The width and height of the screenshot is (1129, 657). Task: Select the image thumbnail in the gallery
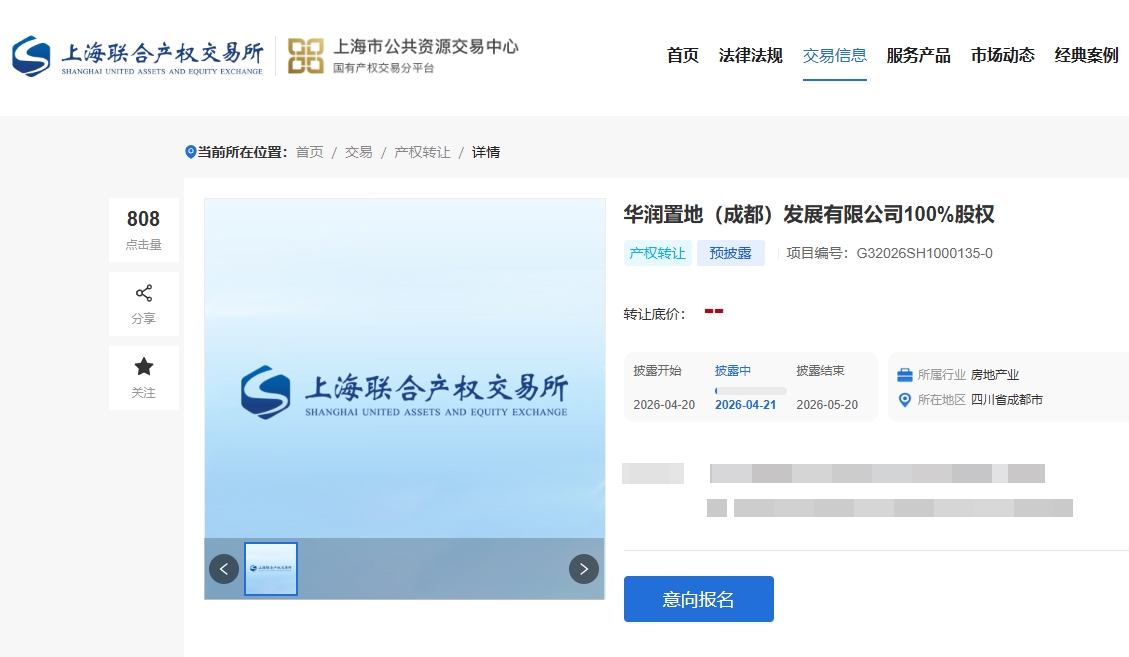[x=271, y=569]
